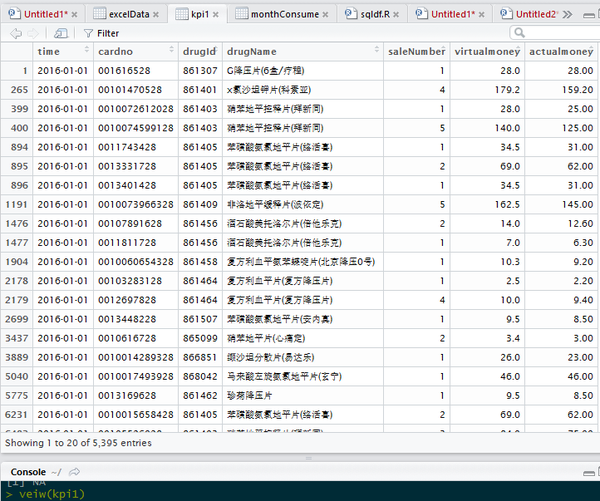The height and width of the screenshot is (501, 600).
Task: View current working directory arrow icon
Action: pyautogui.click(x=74, y=472)
